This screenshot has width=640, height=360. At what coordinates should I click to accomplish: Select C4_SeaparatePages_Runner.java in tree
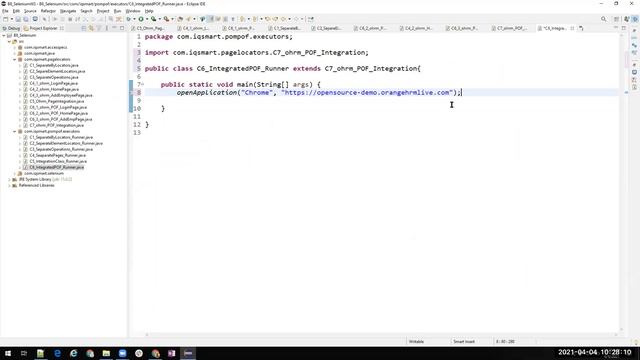pos(57,156)
